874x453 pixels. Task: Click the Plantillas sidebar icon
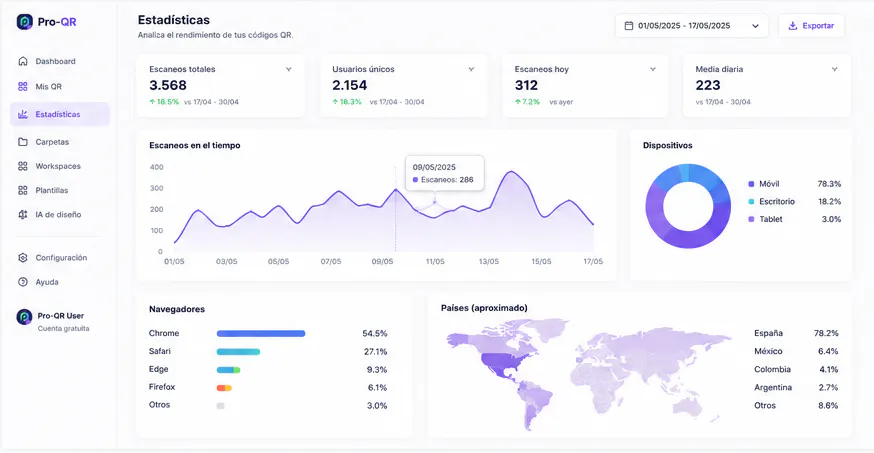[23, 190]
